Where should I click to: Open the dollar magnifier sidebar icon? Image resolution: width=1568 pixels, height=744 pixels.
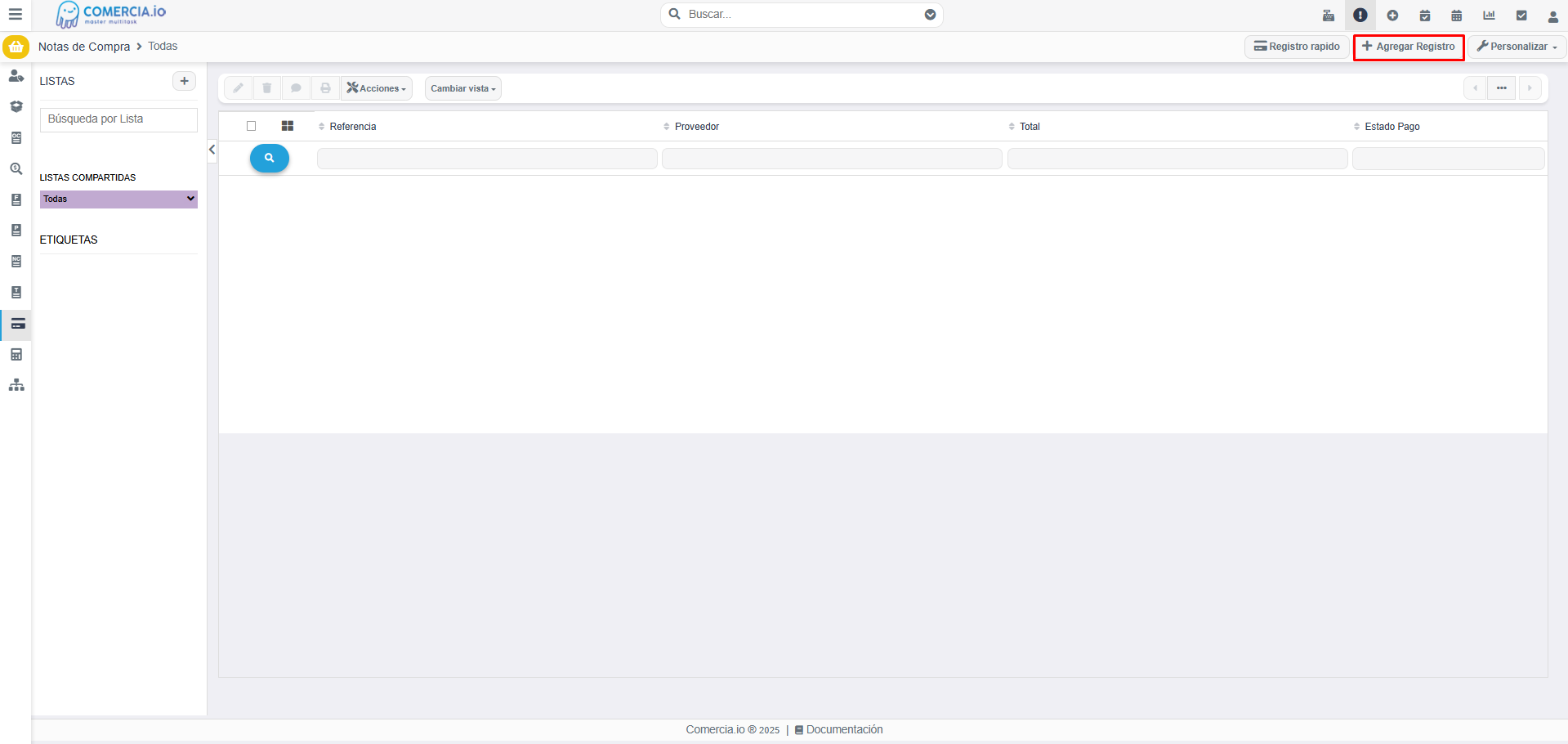tap(16, 169)
